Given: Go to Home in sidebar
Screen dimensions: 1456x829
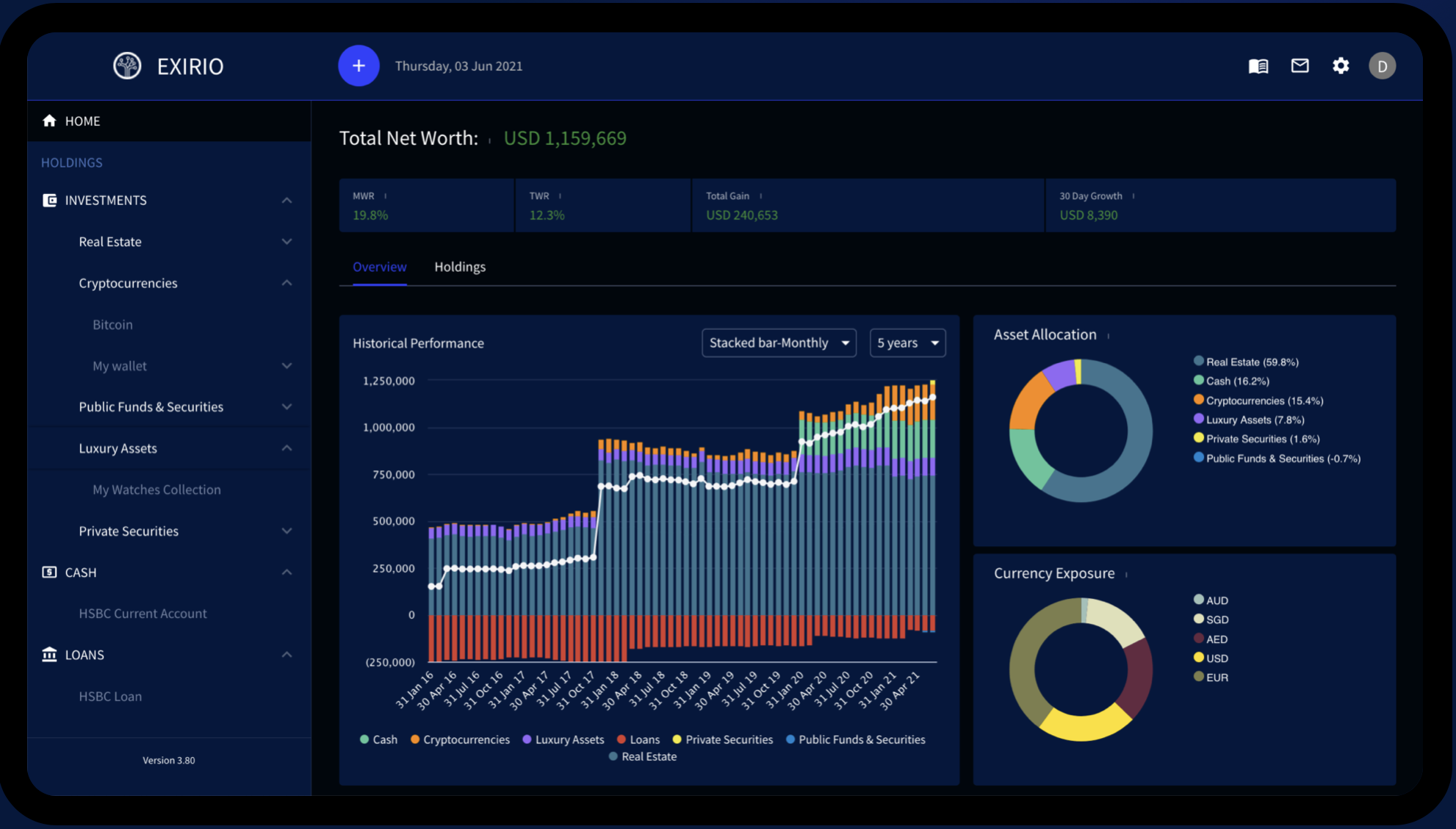Looking at the screenshot, I should [x=169, y=121].
